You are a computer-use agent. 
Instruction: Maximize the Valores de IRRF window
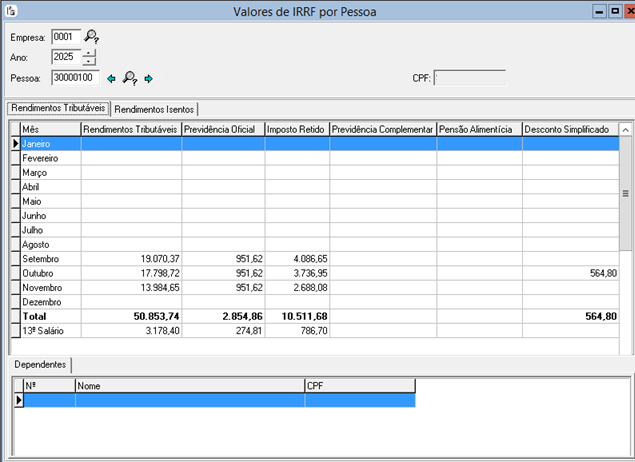point(613,11)
